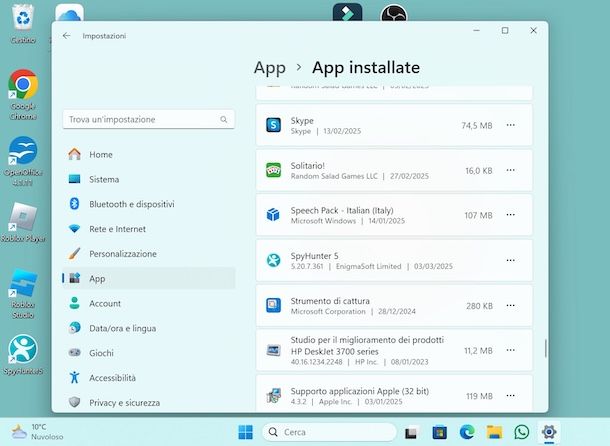The image size is (610, 446).
Task: Open Sistema settings section
Action: 149,179
